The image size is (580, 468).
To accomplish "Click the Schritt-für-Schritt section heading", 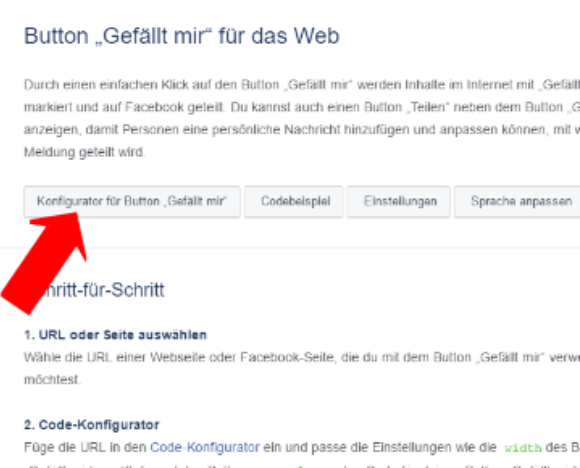I will (x=100, y=290).
